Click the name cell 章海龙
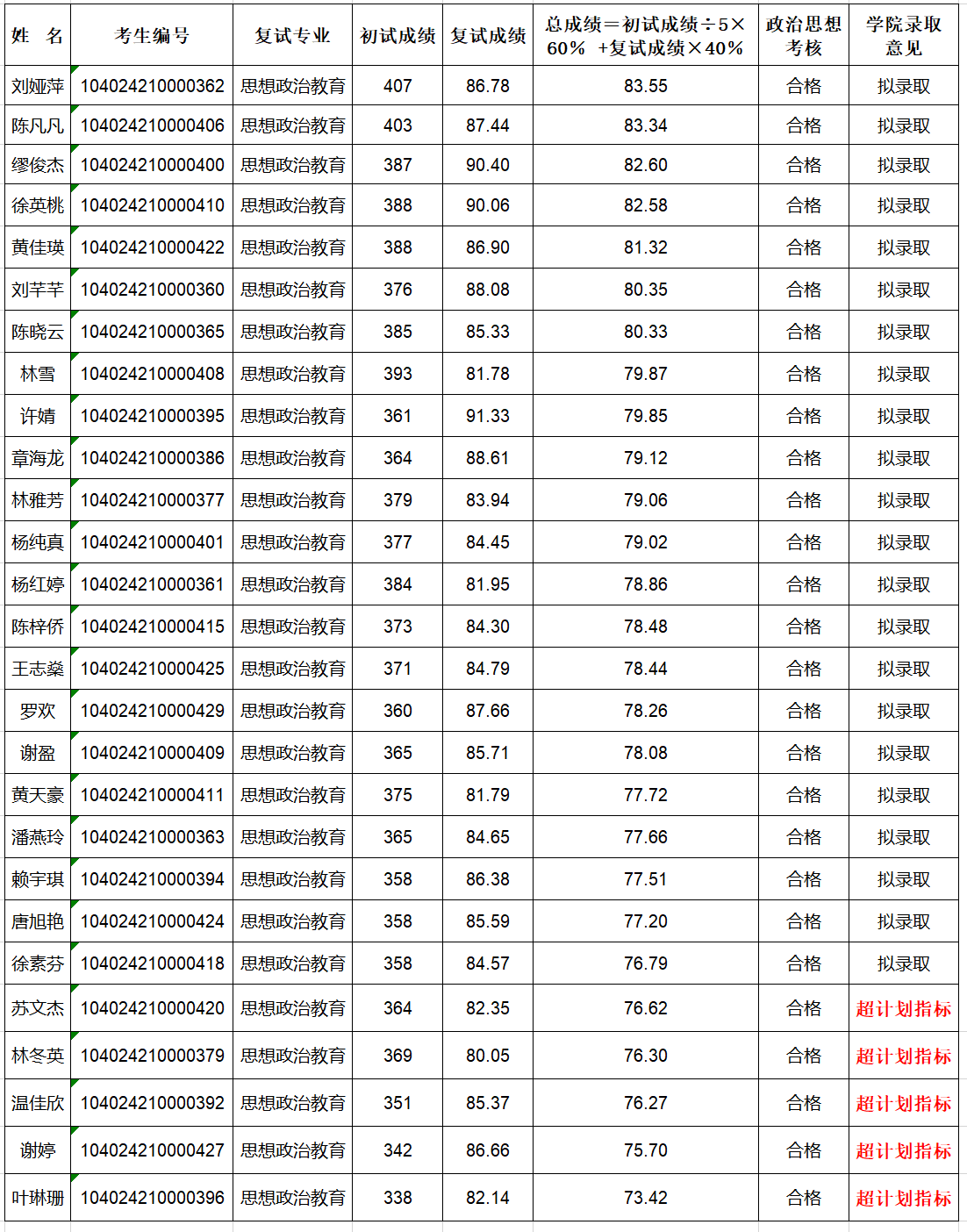The width and height of the screenshot is (967, 1232). pyautogui.click(x=38, y=458)
